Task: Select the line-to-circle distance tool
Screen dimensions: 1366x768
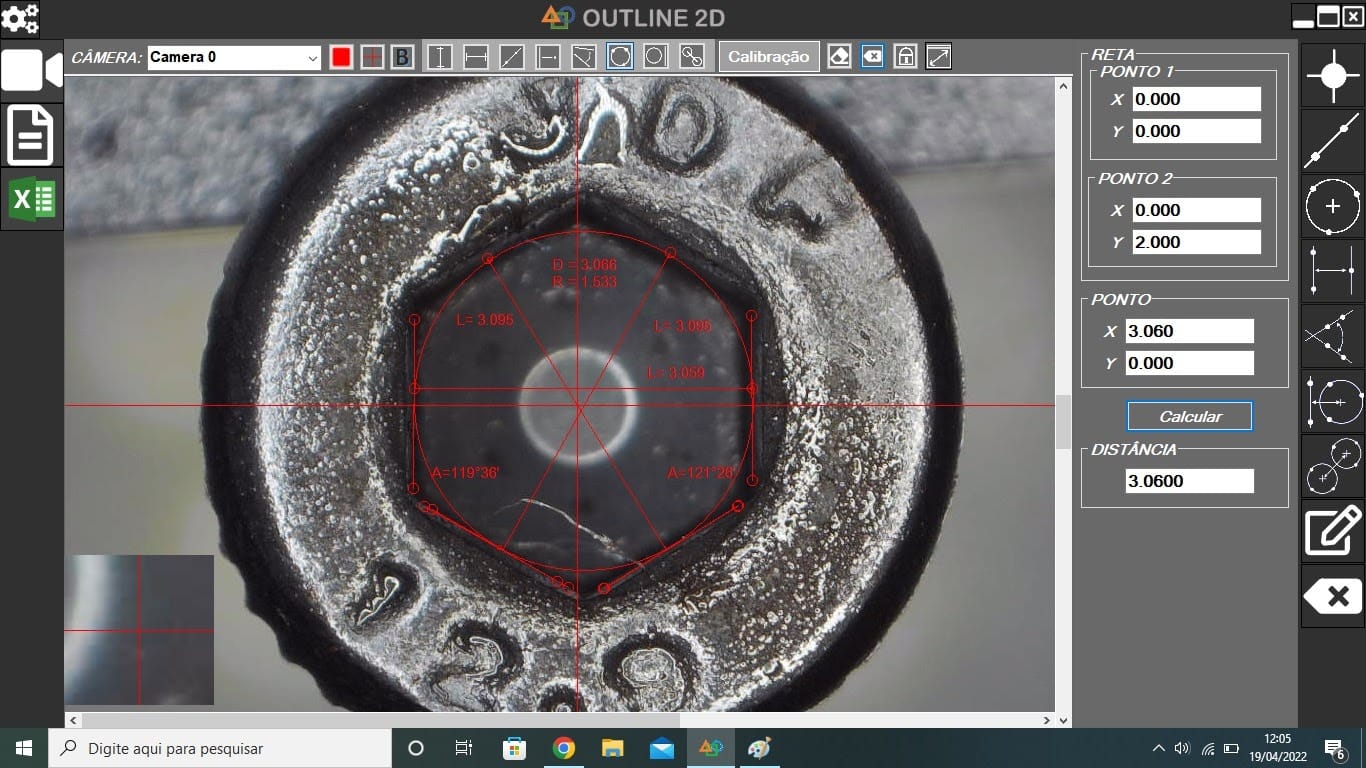Action: click(1333, 401)
